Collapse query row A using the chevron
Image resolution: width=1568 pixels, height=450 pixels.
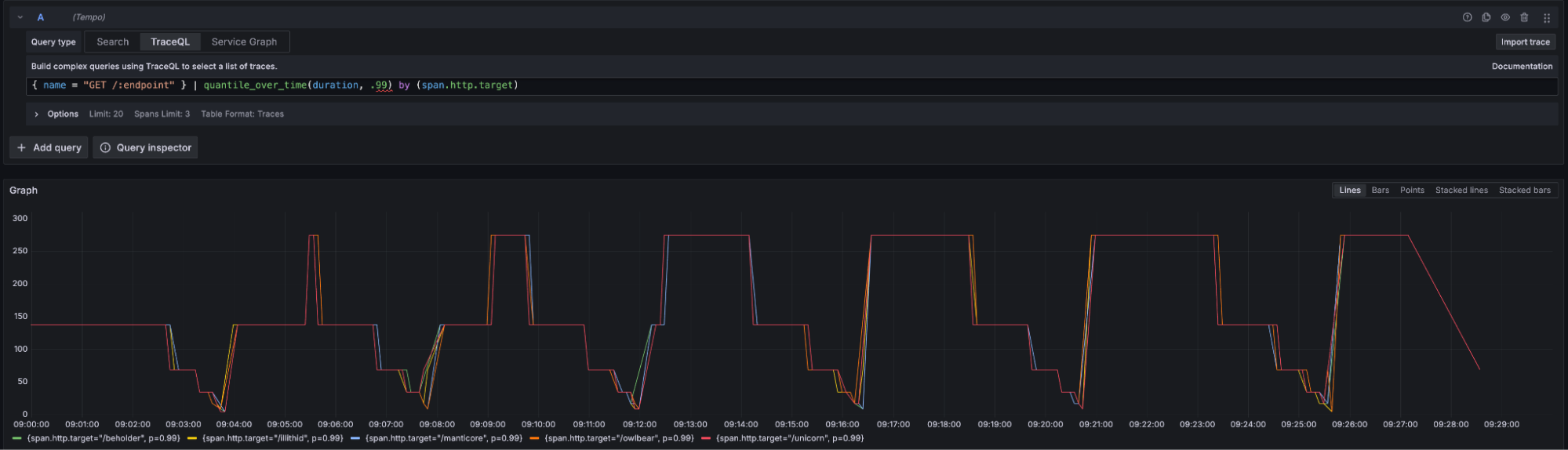point(20,17)
